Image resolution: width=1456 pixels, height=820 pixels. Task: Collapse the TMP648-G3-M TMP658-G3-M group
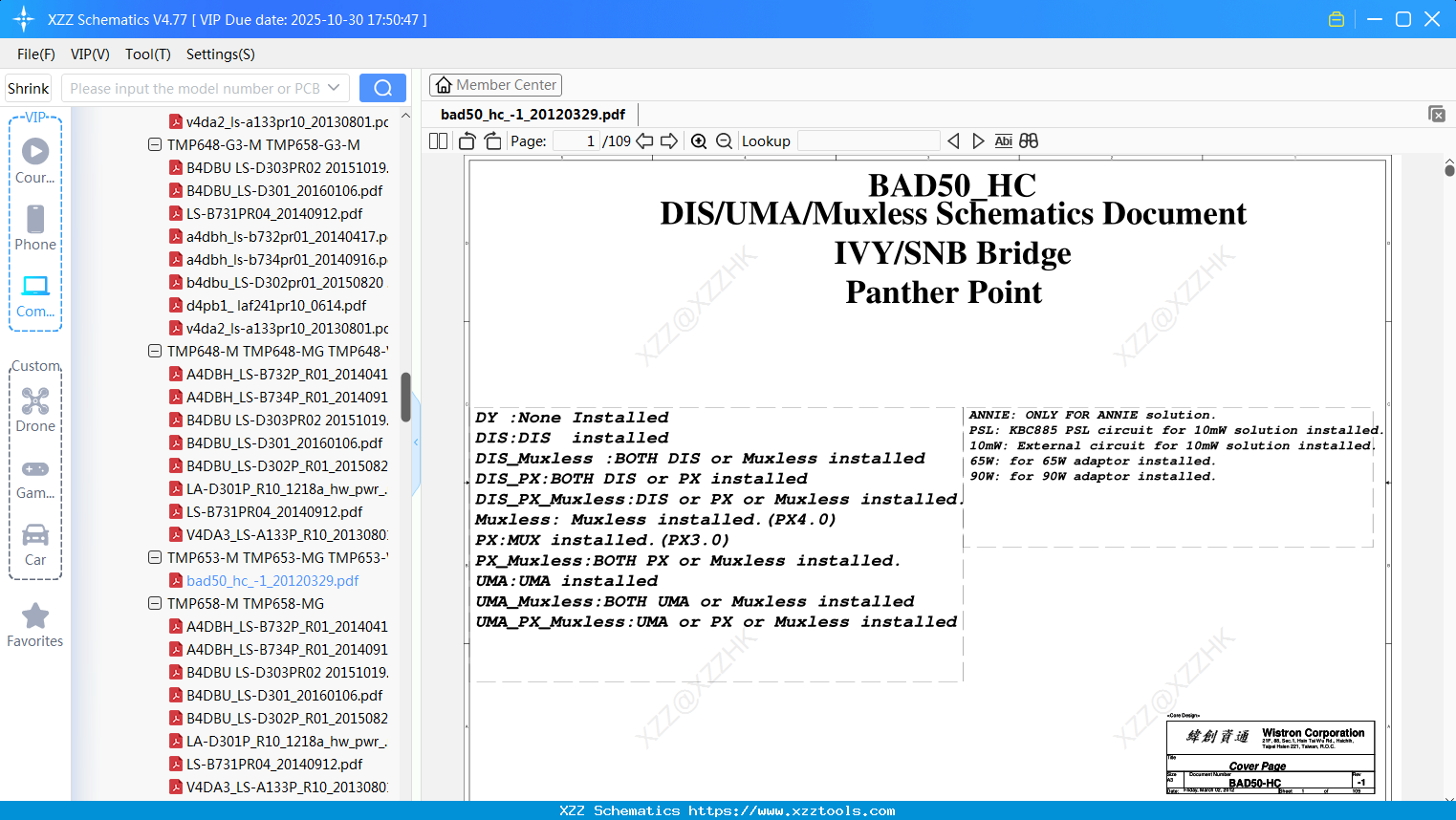[x=154, y=144]
